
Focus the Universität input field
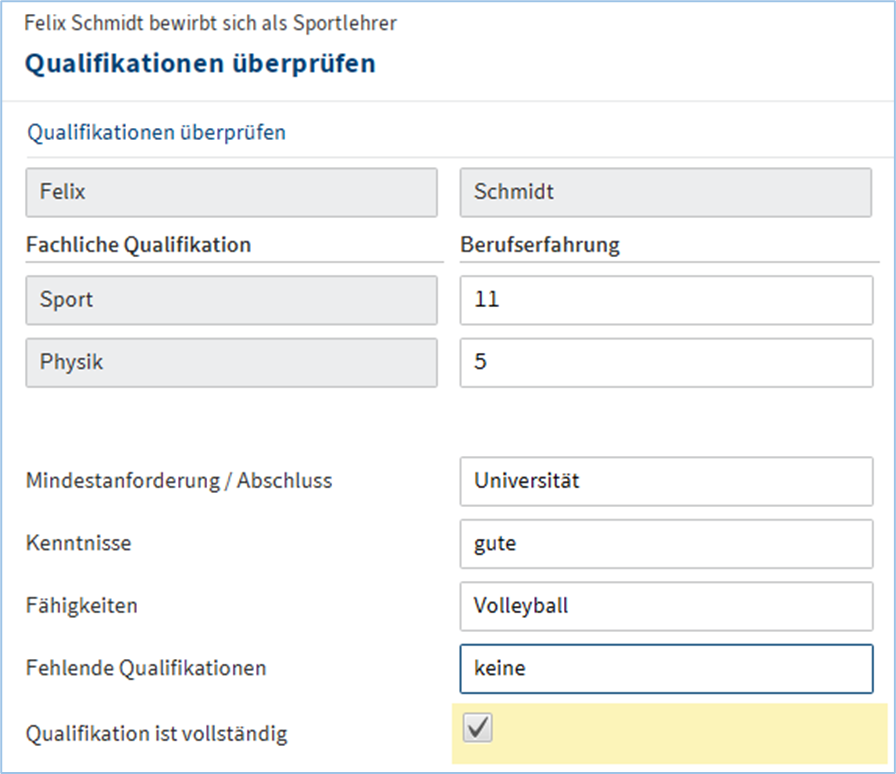click(x=665, y=481)
